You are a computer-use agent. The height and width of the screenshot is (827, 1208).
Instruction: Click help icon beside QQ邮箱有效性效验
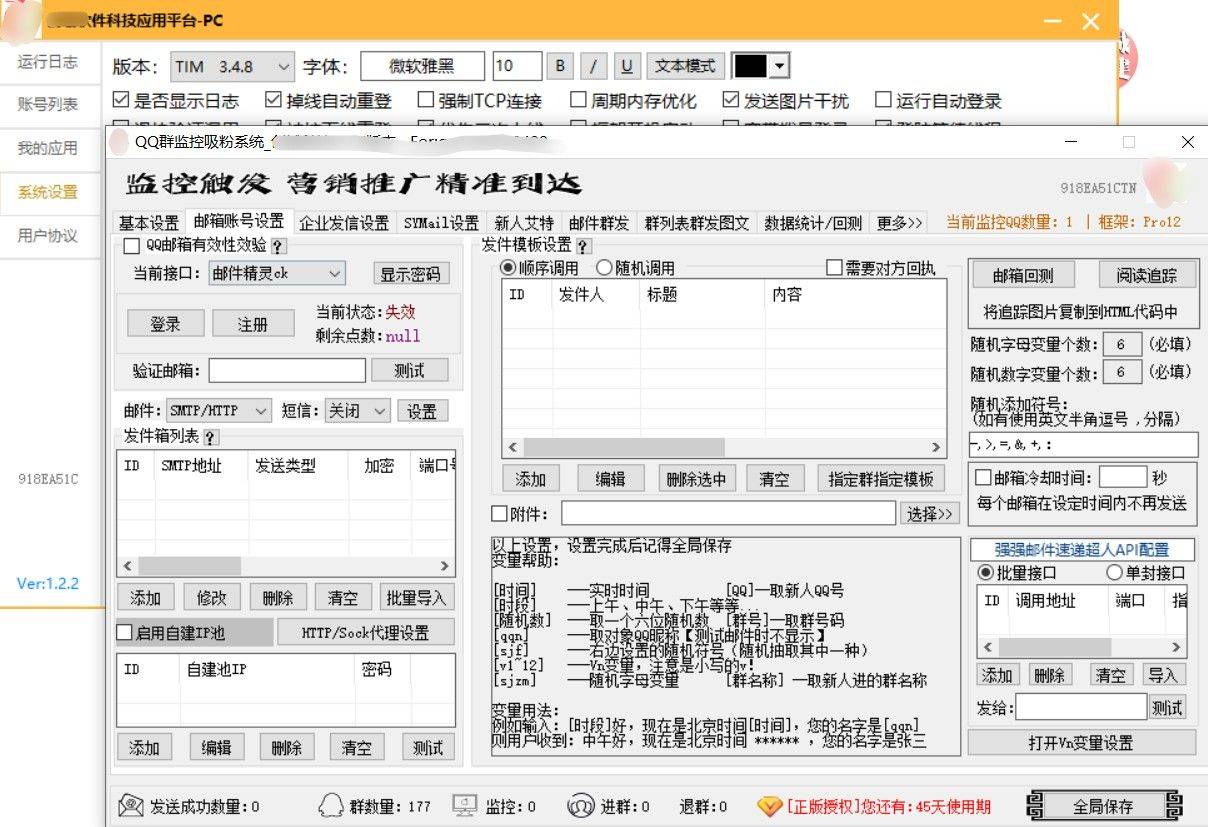[x=278, y=246]
